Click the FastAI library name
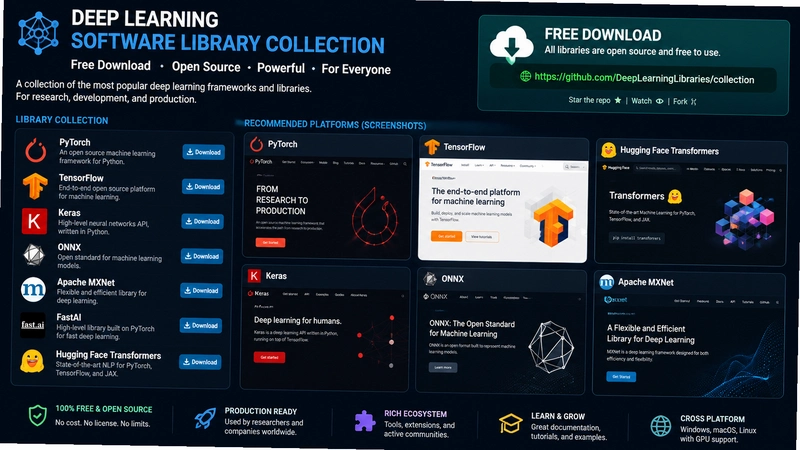Image resolution: width=800 pixels, height=450 pixels. click(69, 317)
